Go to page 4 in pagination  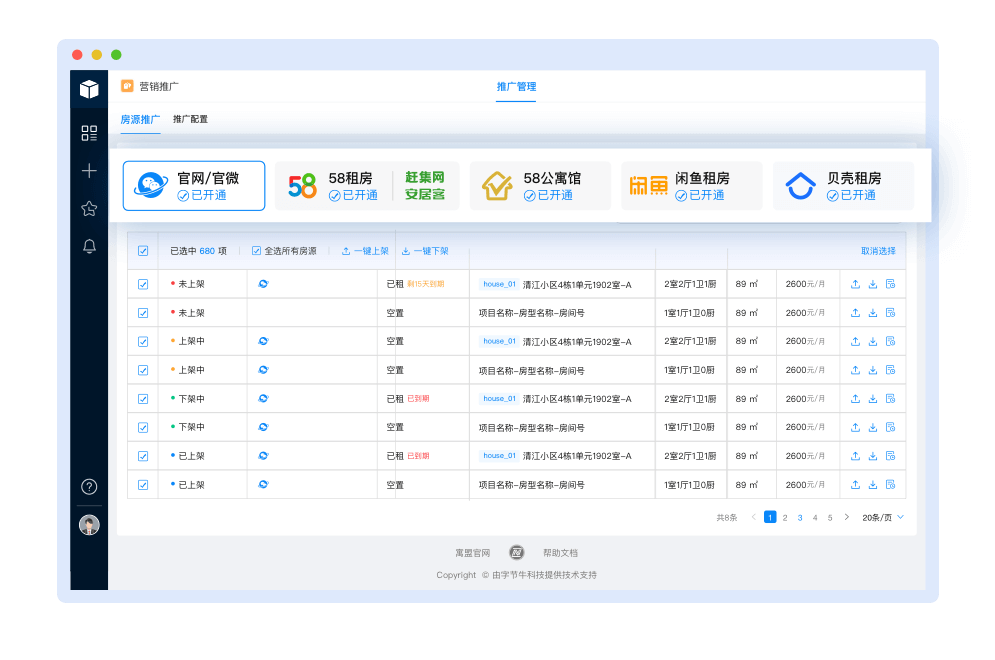tap(815, 517)
